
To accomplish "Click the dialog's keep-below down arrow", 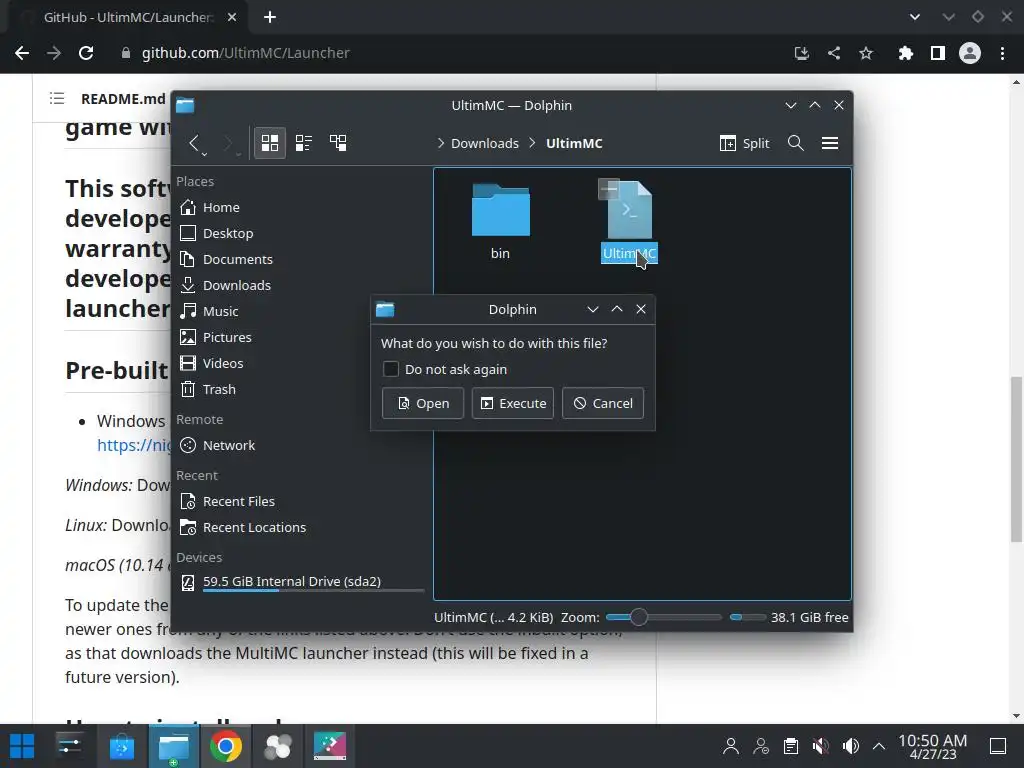I will 593,310.
